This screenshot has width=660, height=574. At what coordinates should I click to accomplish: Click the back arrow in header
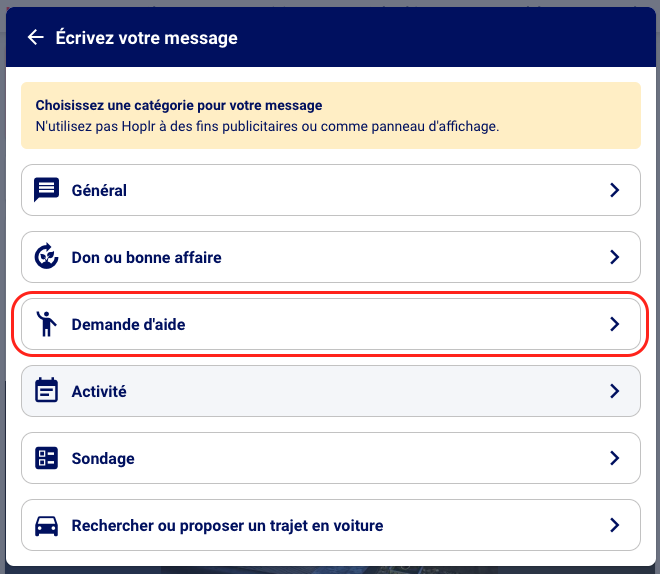tap(36, 38)
